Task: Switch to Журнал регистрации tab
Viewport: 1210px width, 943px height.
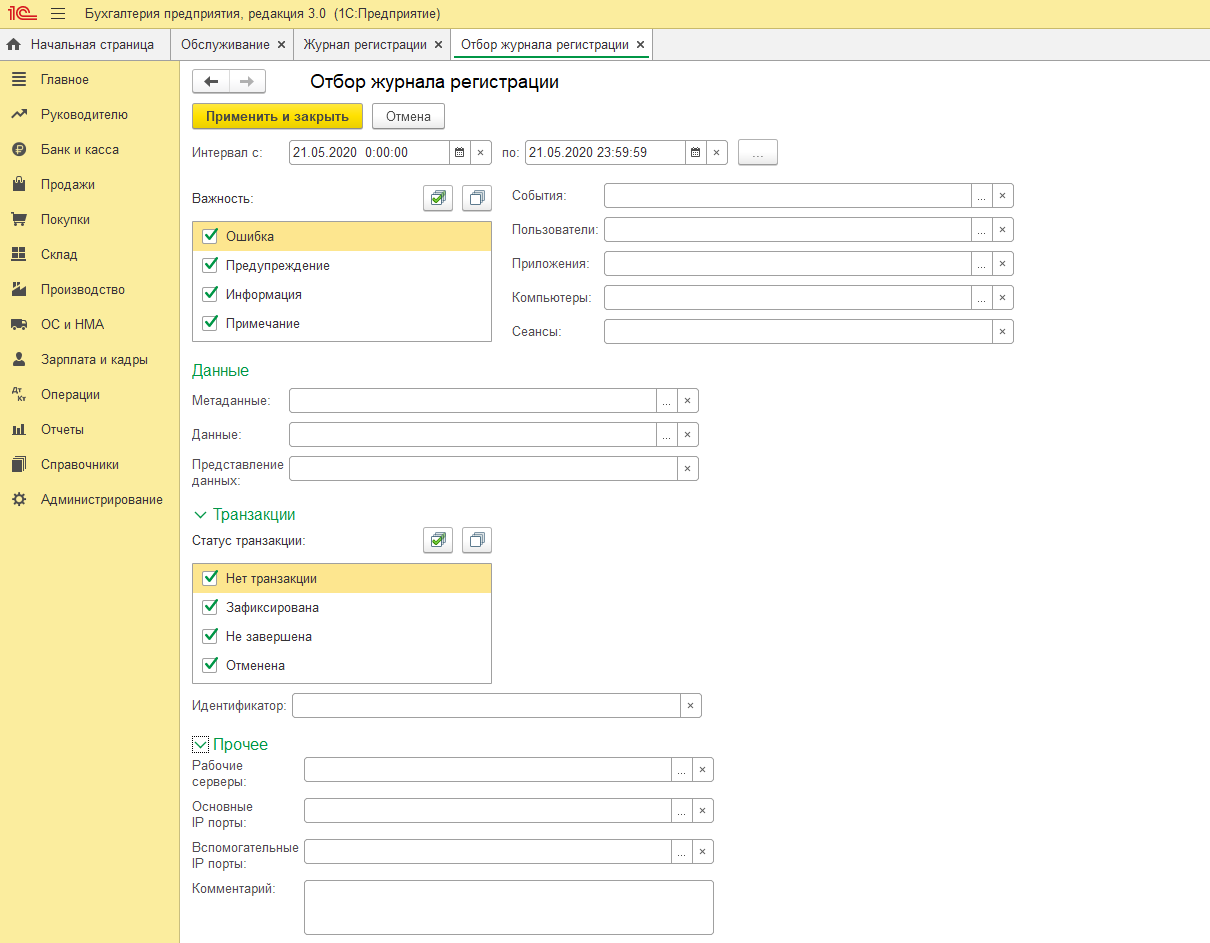Action: tap(364, 45)
